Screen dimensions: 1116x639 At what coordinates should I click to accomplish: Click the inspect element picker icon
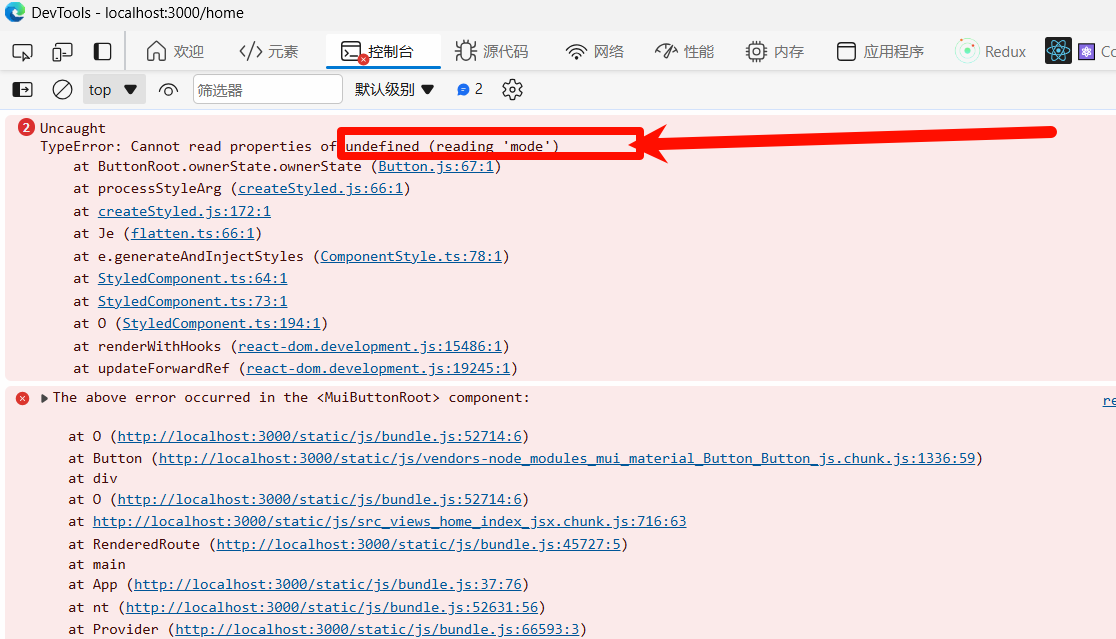pyautogui.click(x=22, y=51)
